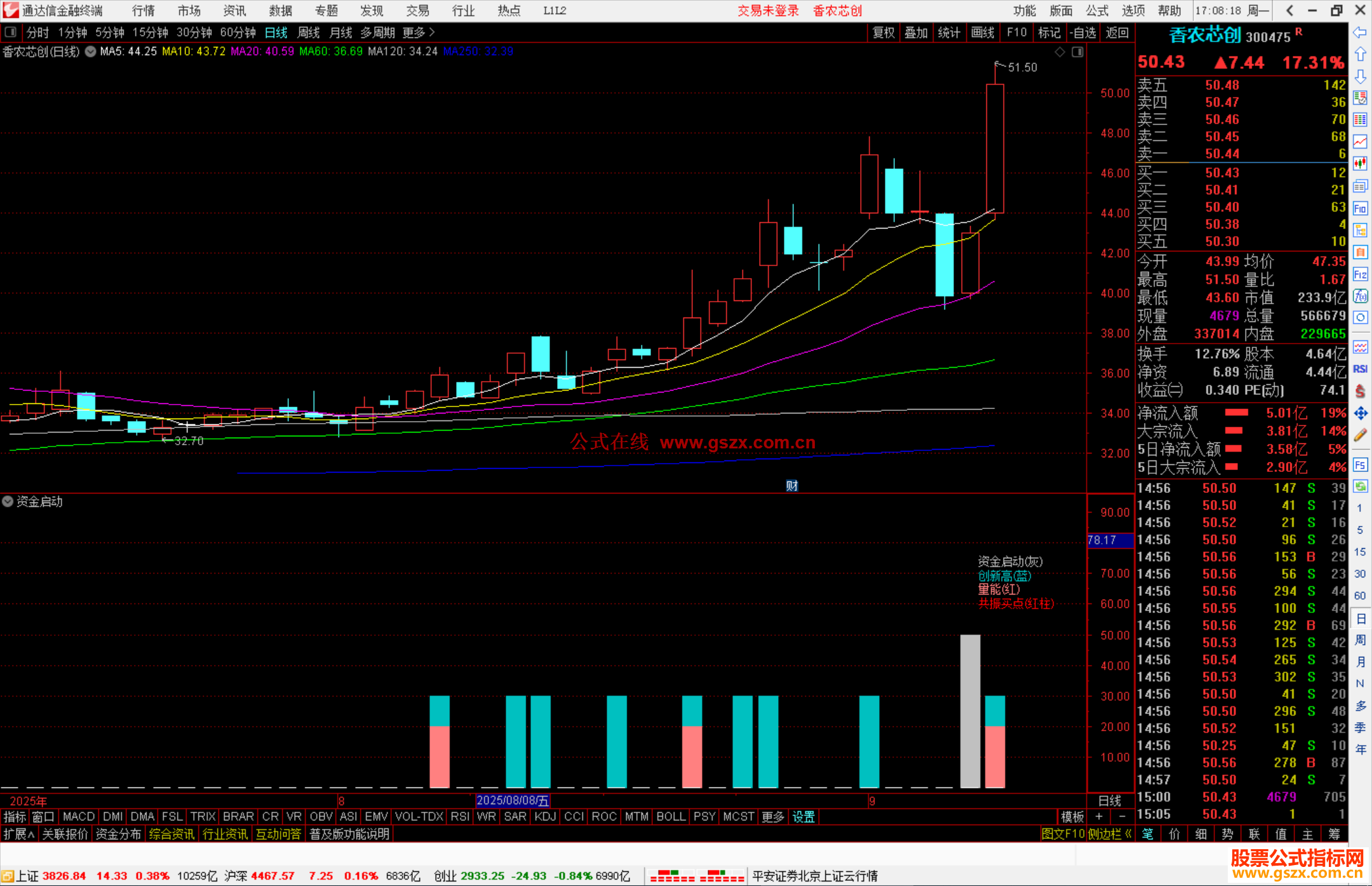
Task: Open the hierarchy tree icon in sidebar
Action: pyautogui.click(x=1360, y=230)
